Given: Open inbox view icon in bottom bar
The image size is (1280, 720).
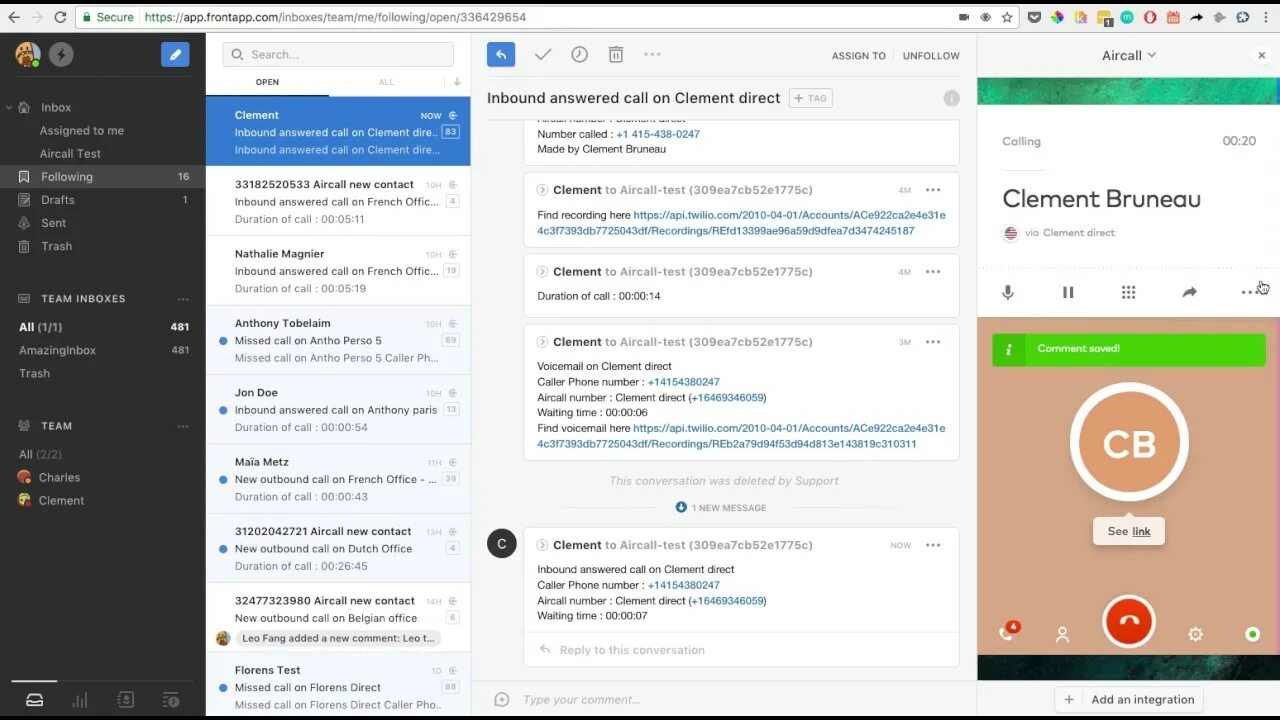Looking at the screenshot, I should [x=34, y=700].
